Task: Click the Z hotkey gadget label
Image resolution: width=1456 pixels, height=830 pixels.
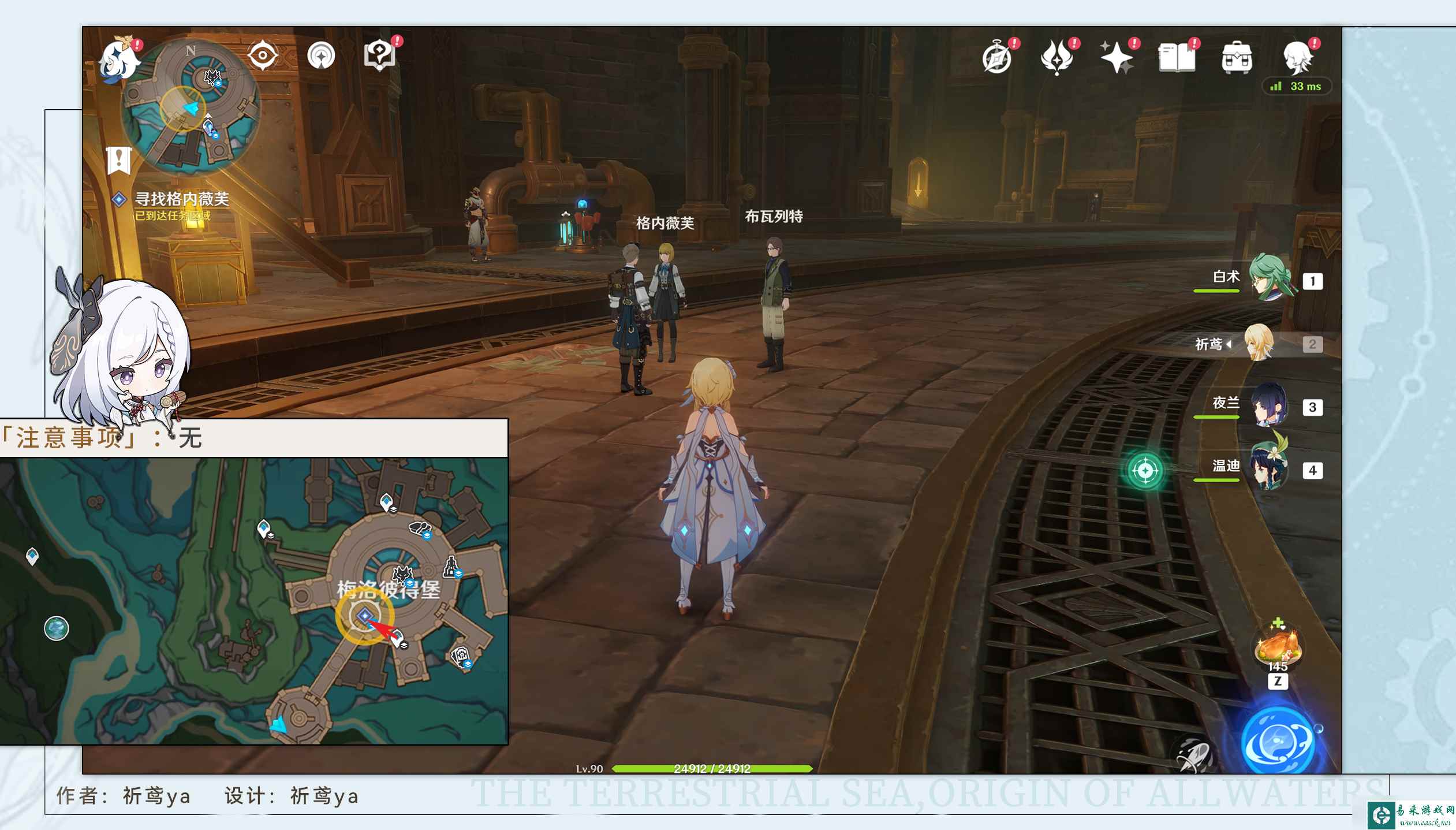Action: (x=1278, y=682)
